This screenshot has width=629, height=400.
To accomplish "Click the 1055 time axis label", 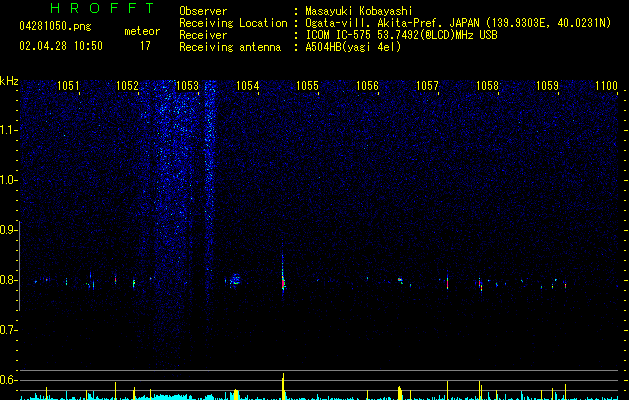I will pyautogui.click(x=307, y=86).
